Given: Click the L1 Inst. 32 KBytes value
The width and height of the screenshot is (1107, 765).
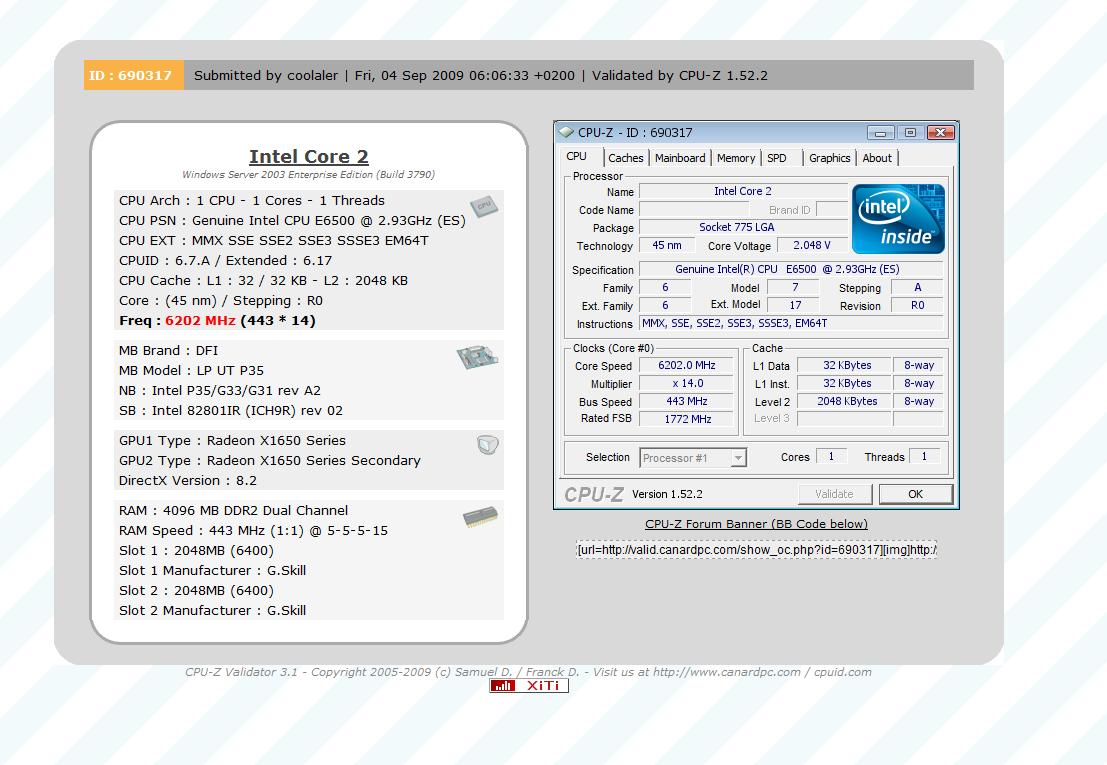Looking at the screenshot, I should tap(846, 384).
